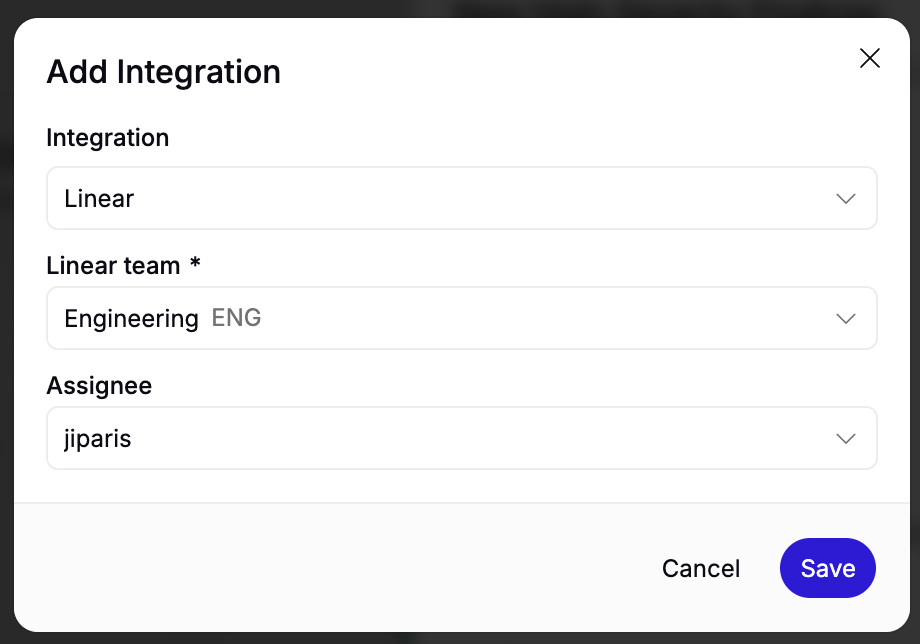Expand the Integration dropdown chevron
Viewport: 920px width, 644px height.
coord(845,199)
